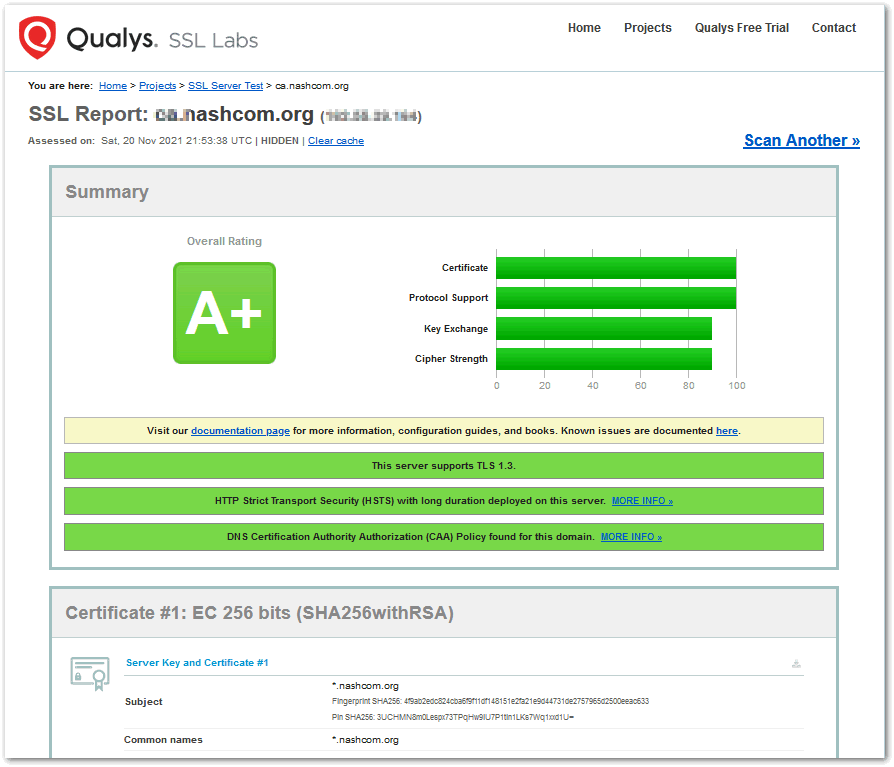
Task: Click the Certificate score bar
Action: click(x=616, y=268)
